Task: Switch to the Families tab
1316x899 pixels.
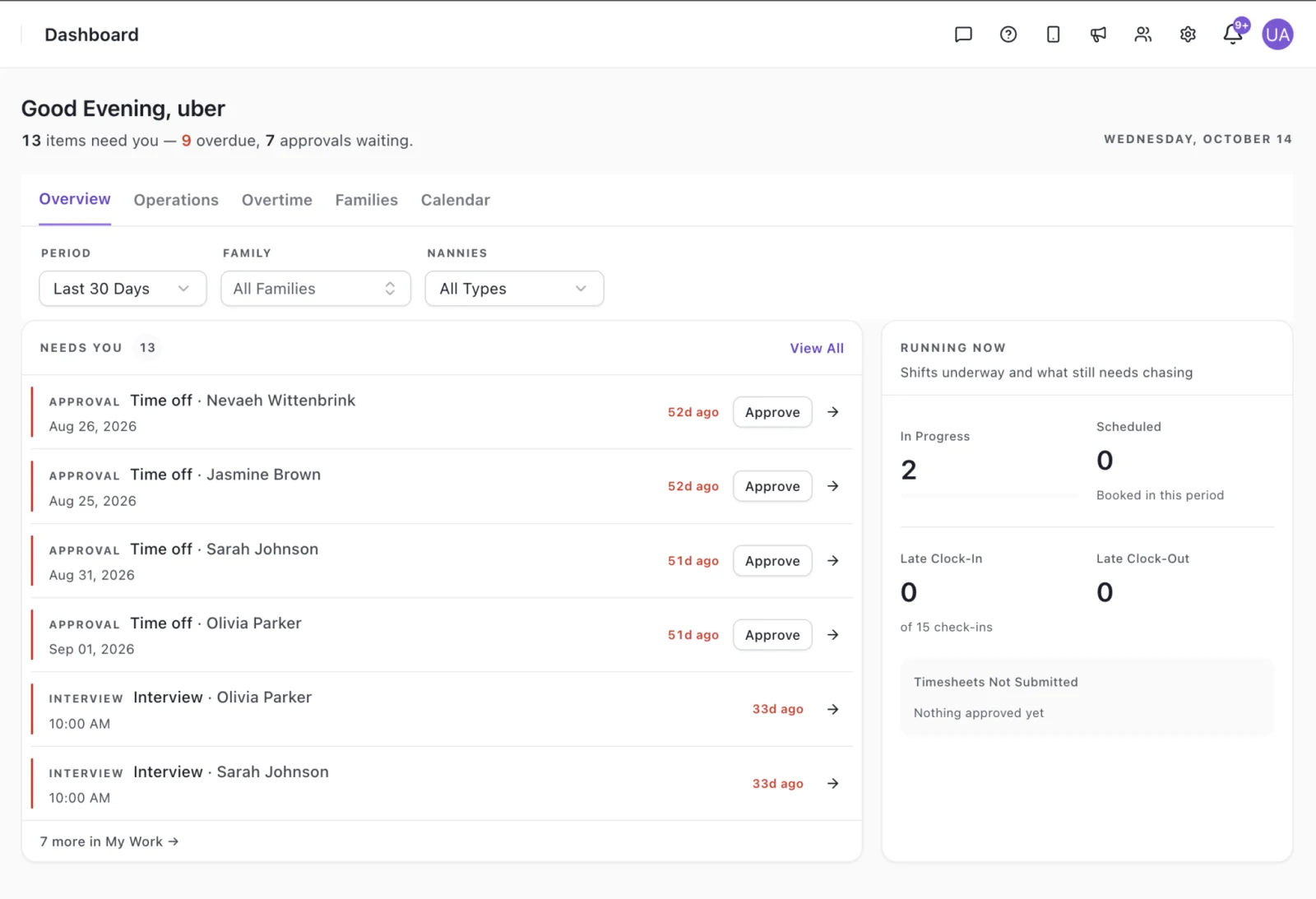Action: pyautogui.click(x=367, y=200)
